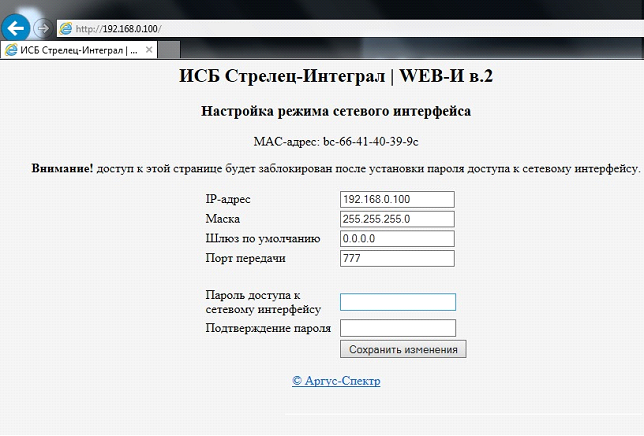644x436 pixels.
Task: Open the © Аргус-Спектр link
Action: 336,381
